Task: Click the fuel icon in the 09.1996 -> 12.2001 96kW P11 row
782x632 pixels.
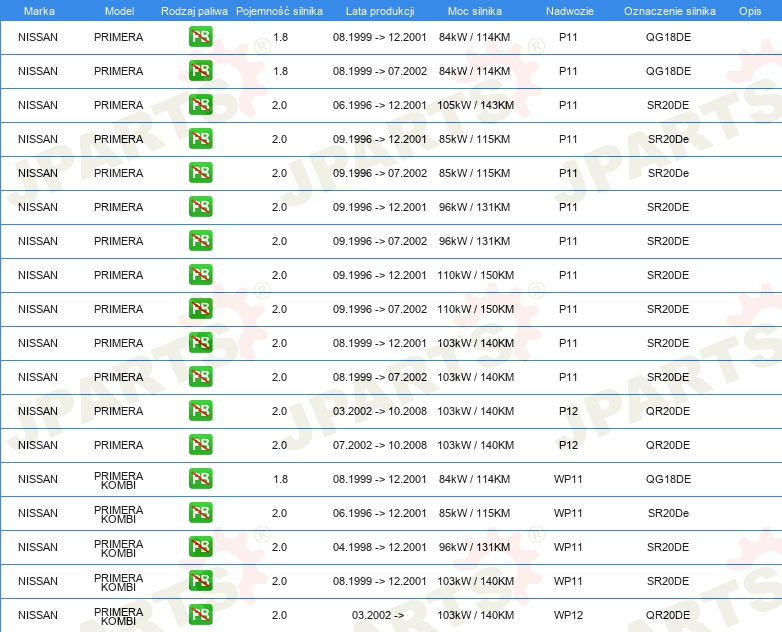Action: click(x=200, y=207)
